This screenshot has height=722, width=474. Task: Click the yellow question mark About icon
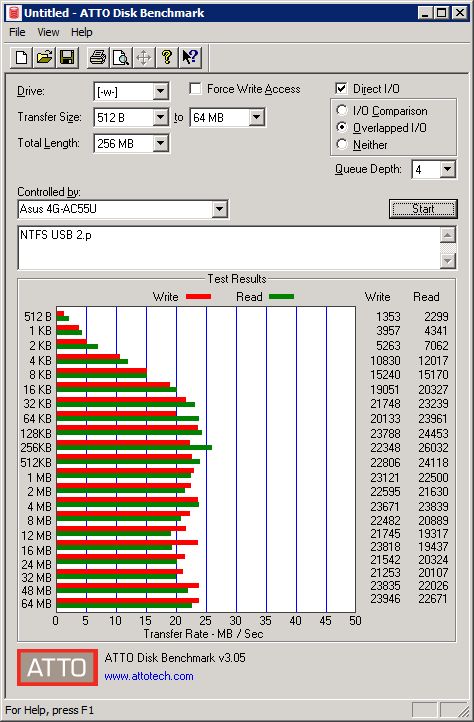(x=167, y=58)
